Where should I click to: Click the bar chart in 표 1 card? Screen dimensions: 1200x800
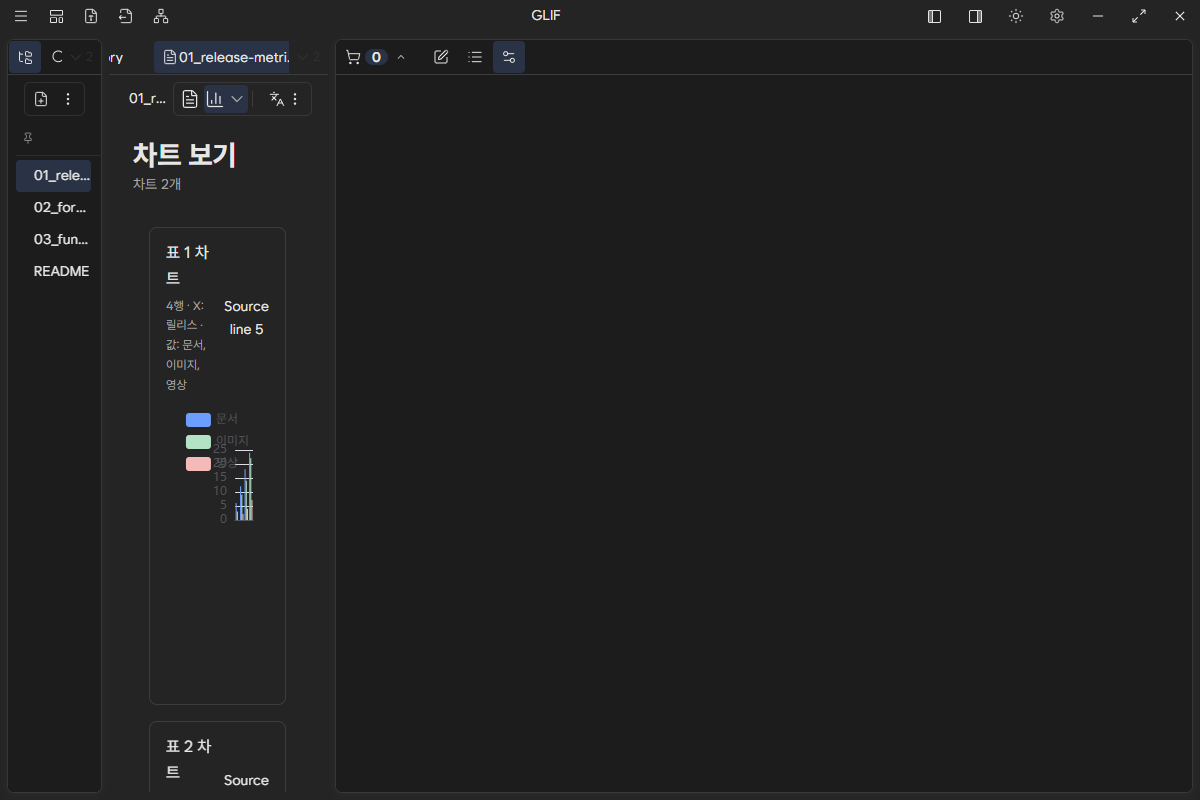[244, 484]
